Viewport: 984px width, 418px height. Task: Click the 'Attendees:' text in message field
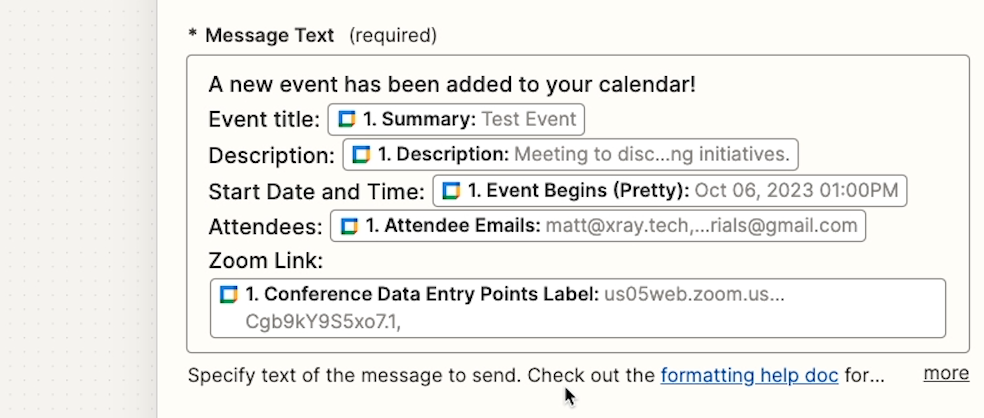265,227
